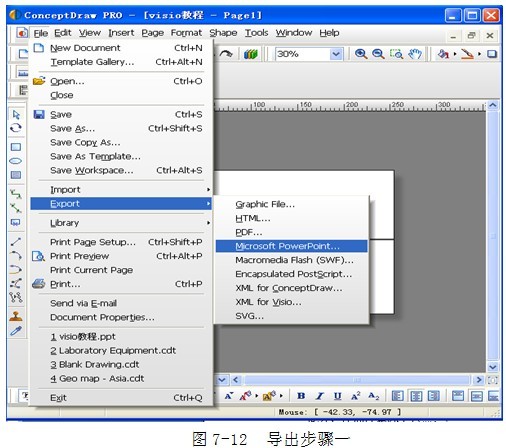
Task: Select HTML export option
Action: (x=292, y=218)
